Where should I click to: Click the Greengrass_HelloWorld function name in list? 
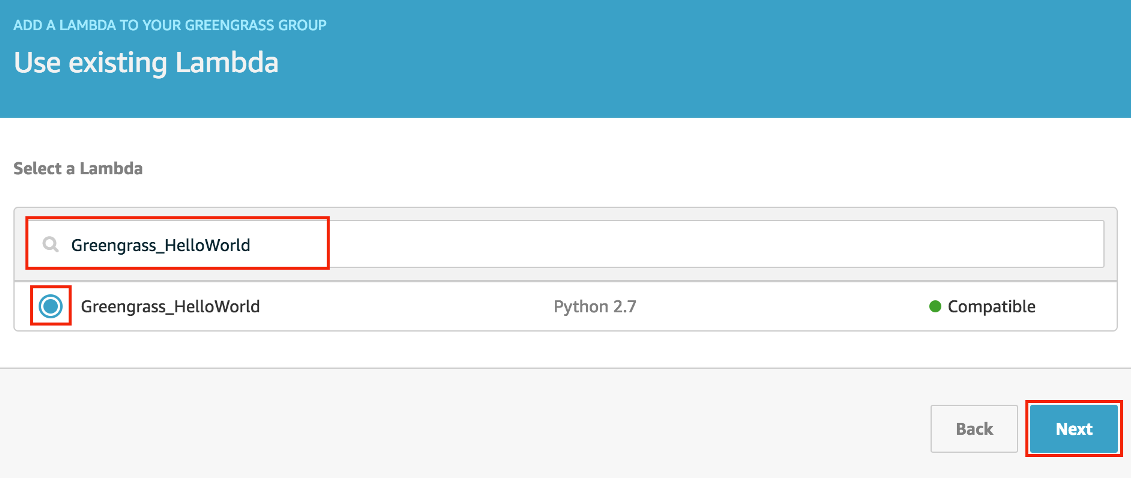coord(170,306)
